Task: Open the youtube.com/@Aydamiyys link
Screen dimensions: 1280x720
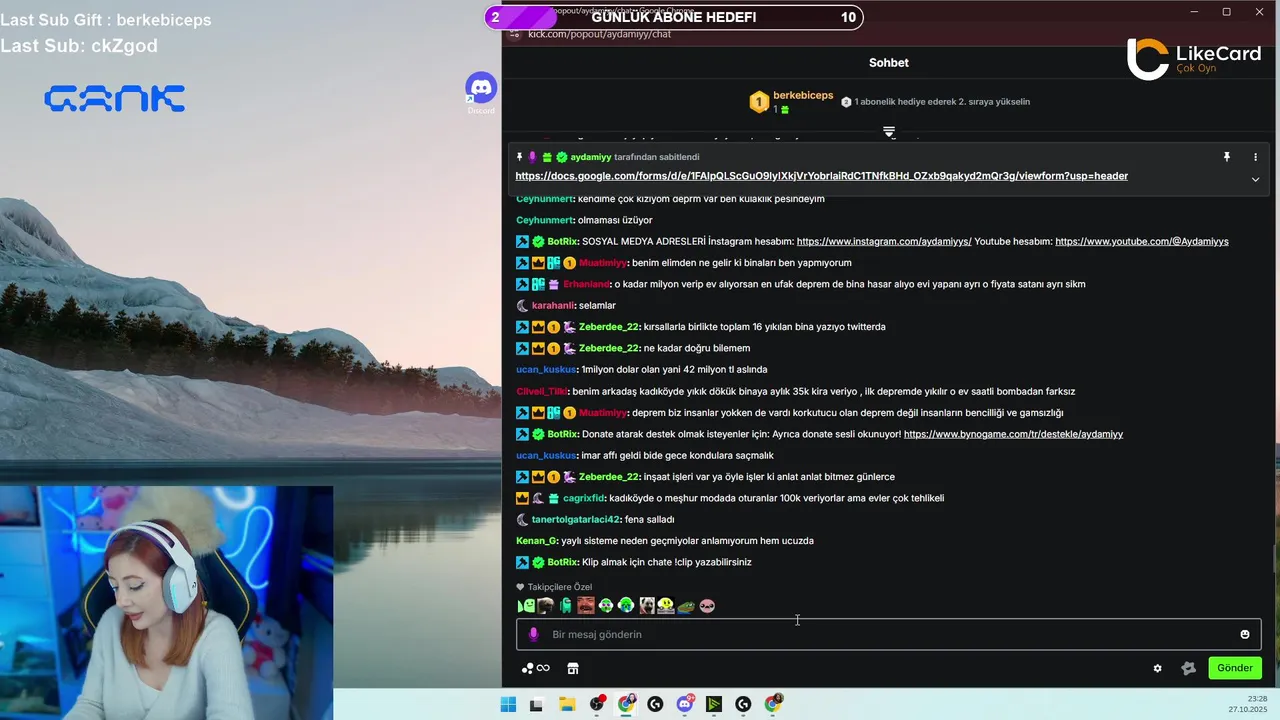Action: point(1142,241)
